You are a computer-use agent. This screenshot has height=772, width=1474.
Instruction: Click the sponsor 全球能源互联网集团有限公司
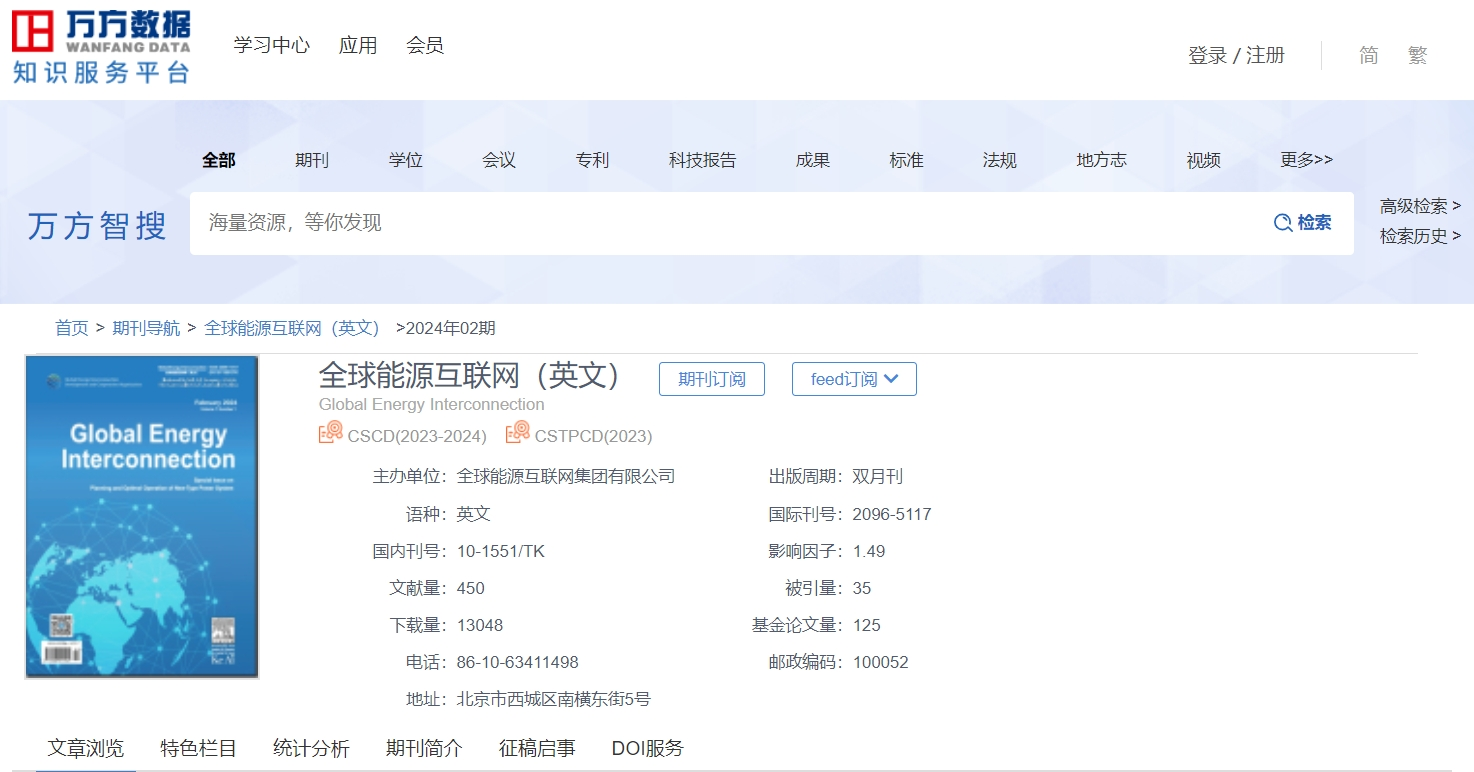coord(566,476)
